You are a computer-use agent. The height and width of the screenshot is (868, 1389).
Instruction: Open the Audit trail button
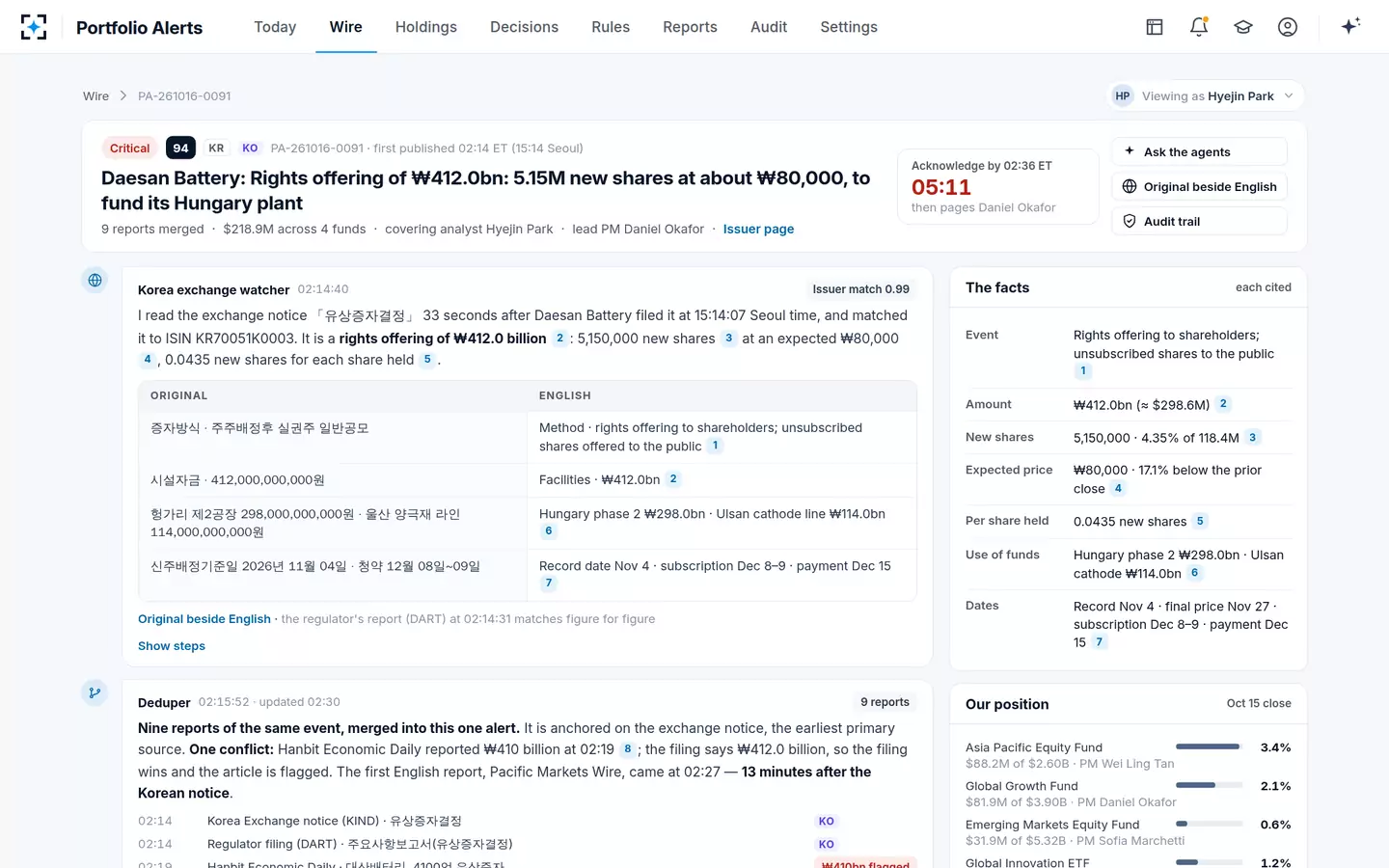(x=1199, y=222)
